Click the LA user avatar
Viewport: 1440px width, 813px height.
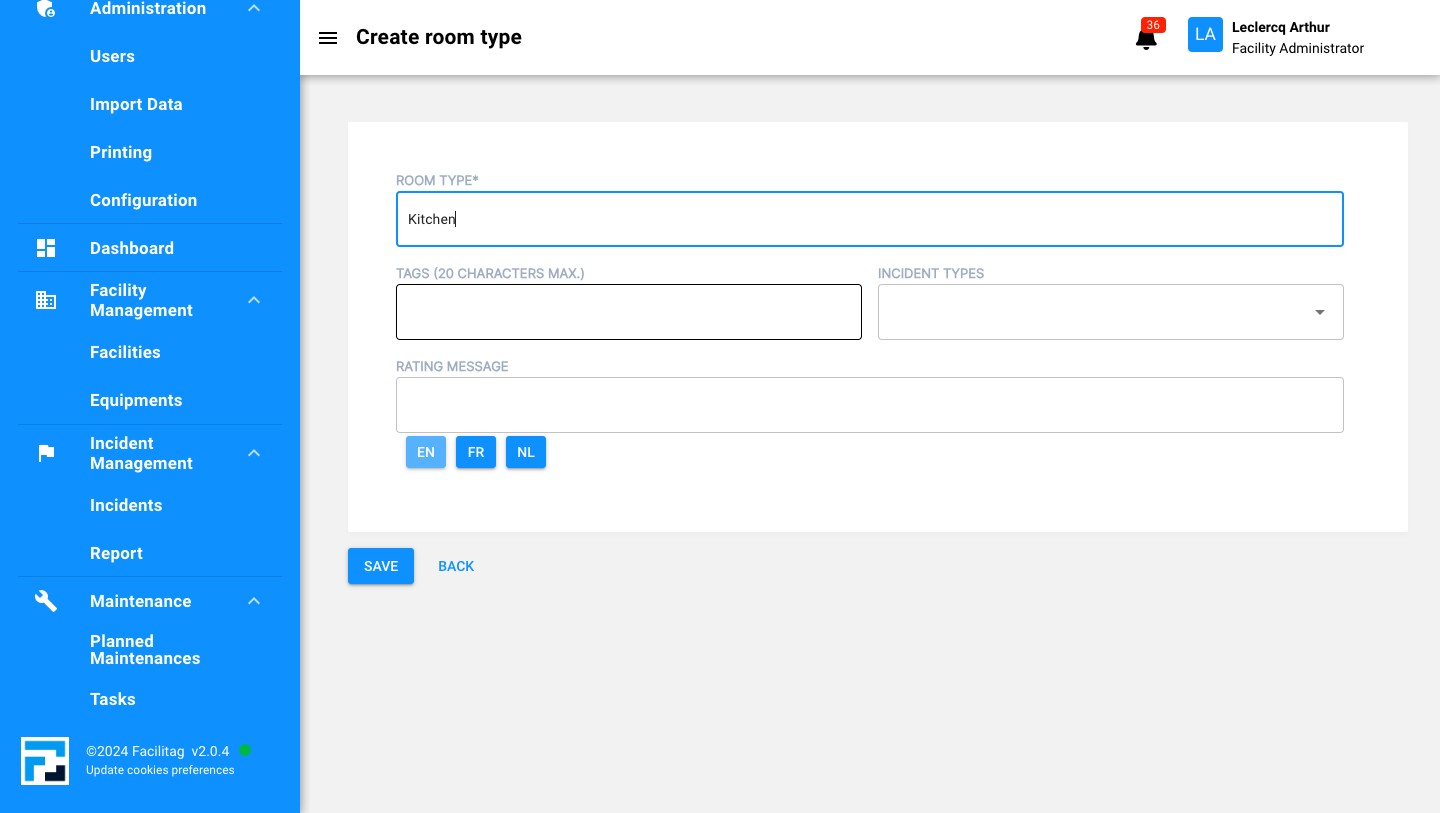[x=1205, y=34]
